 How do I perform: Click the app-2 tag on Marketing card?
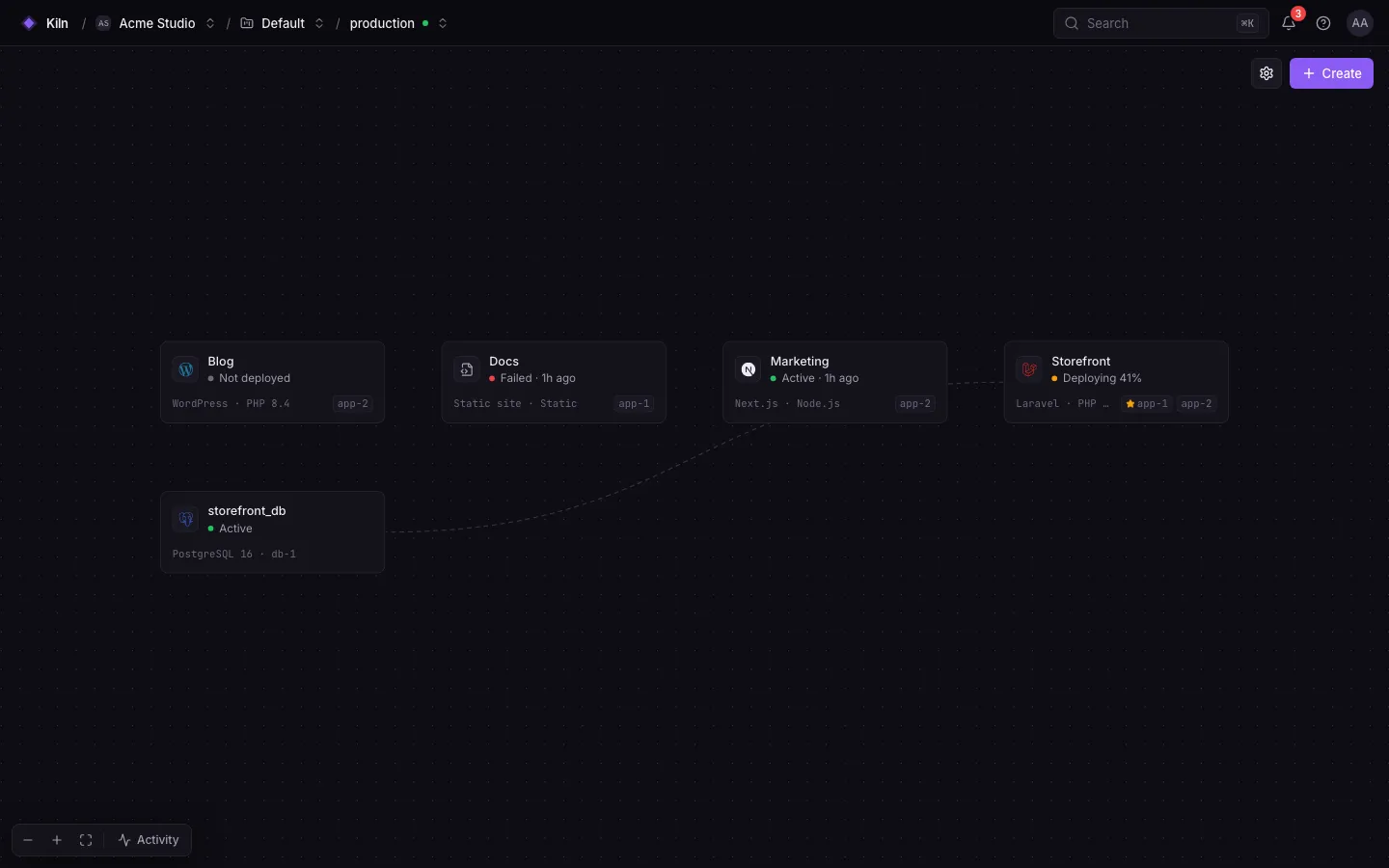click(x=915, y=404)
